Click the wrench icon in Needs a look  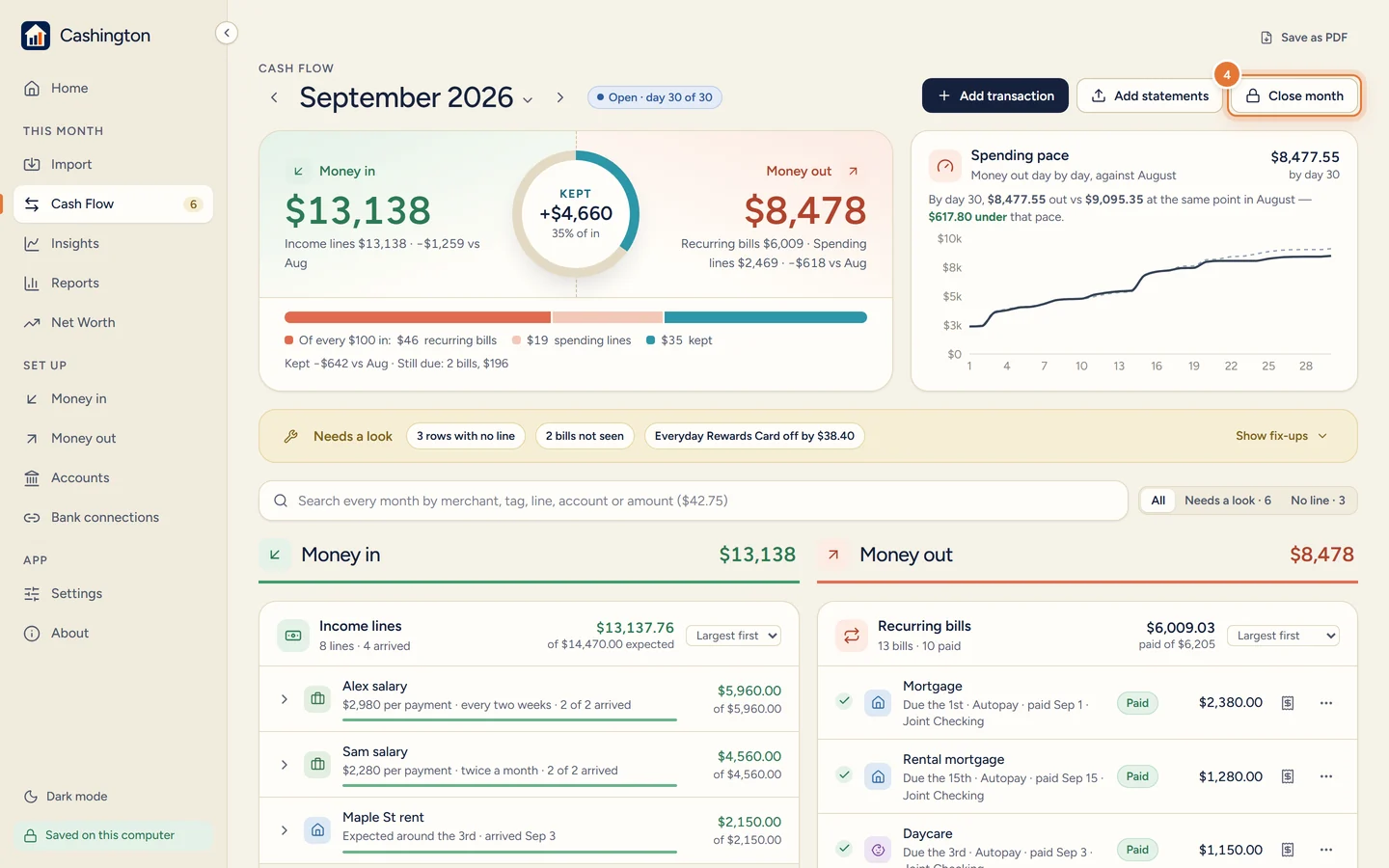click(x=290, y=436)
